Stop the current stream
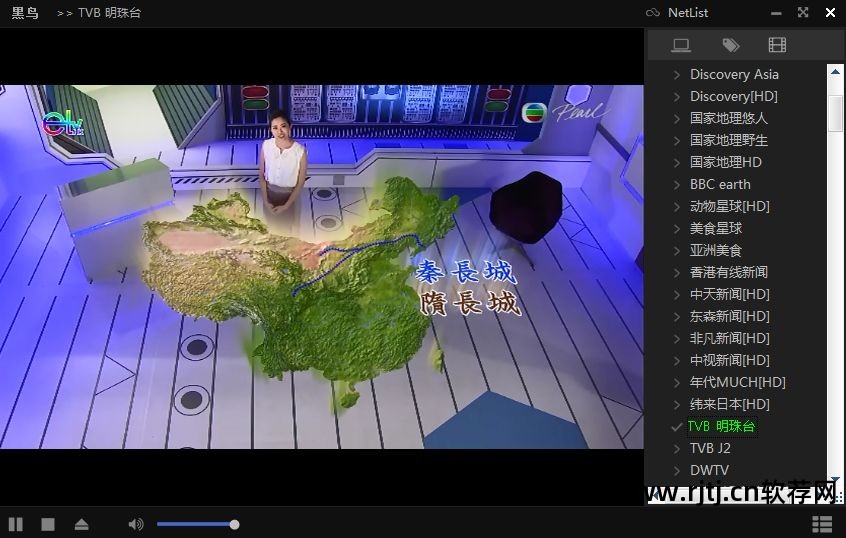Viewport: 846px width, 538px height. [x=47, y=524]
